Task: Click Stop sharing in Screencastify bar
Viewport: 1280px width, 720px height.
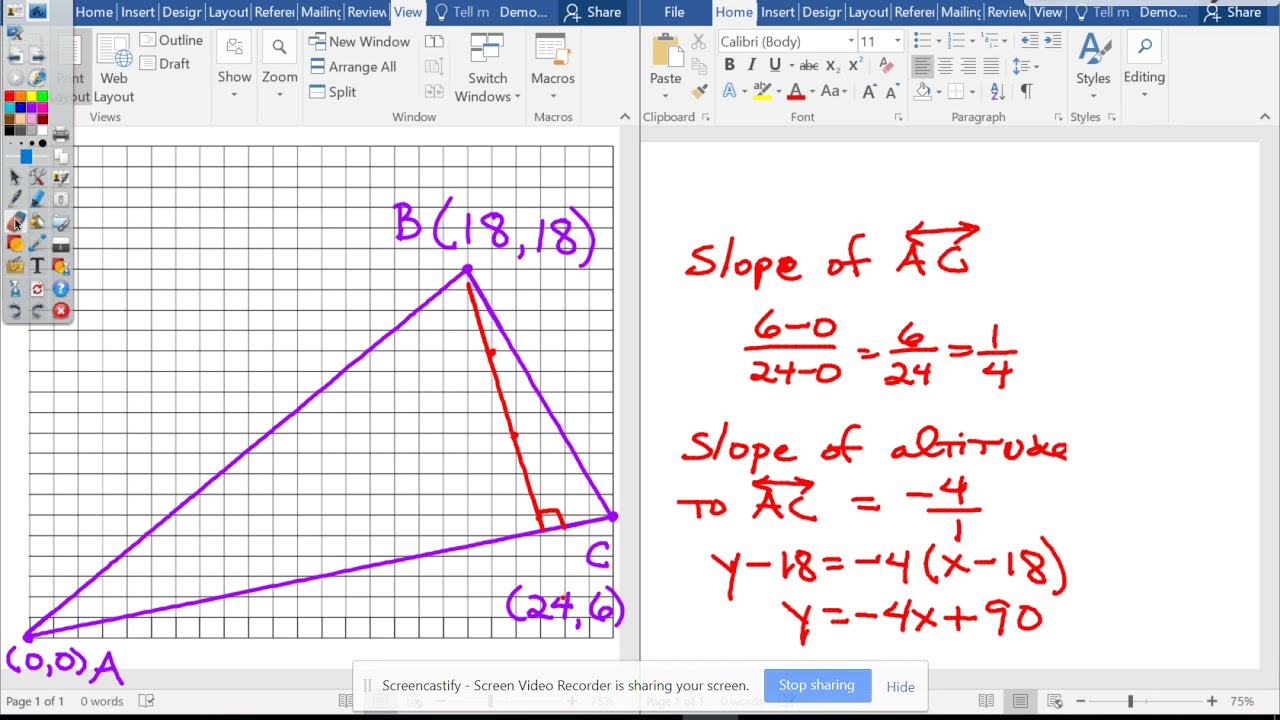Action: click(x=817, y=685)
